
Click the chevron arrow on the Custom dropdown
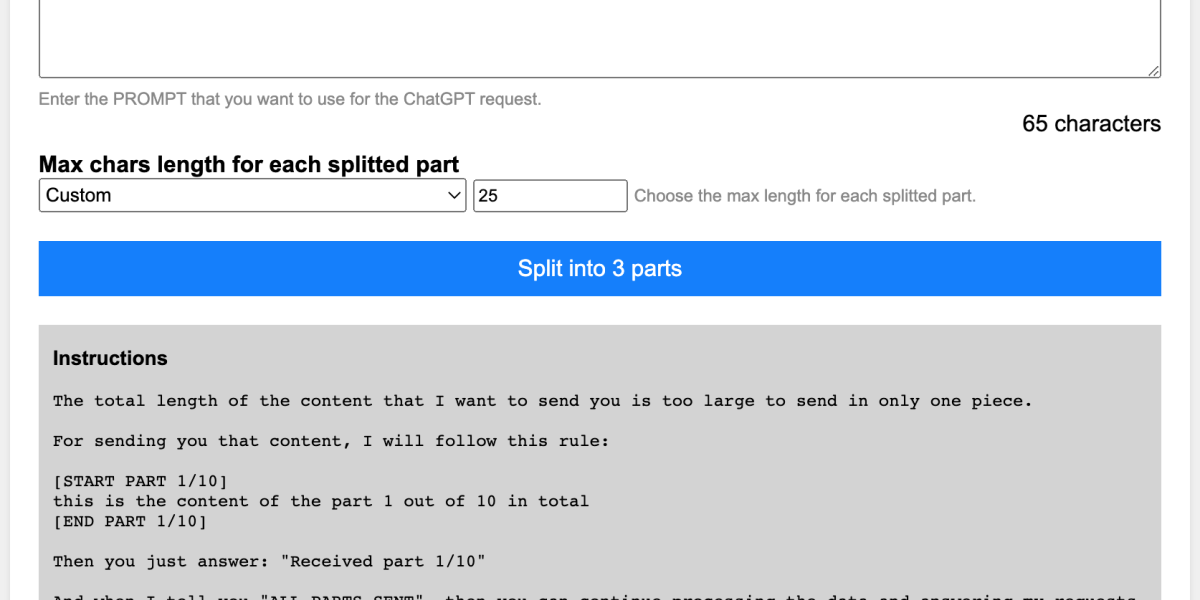[x=453, y=195]
